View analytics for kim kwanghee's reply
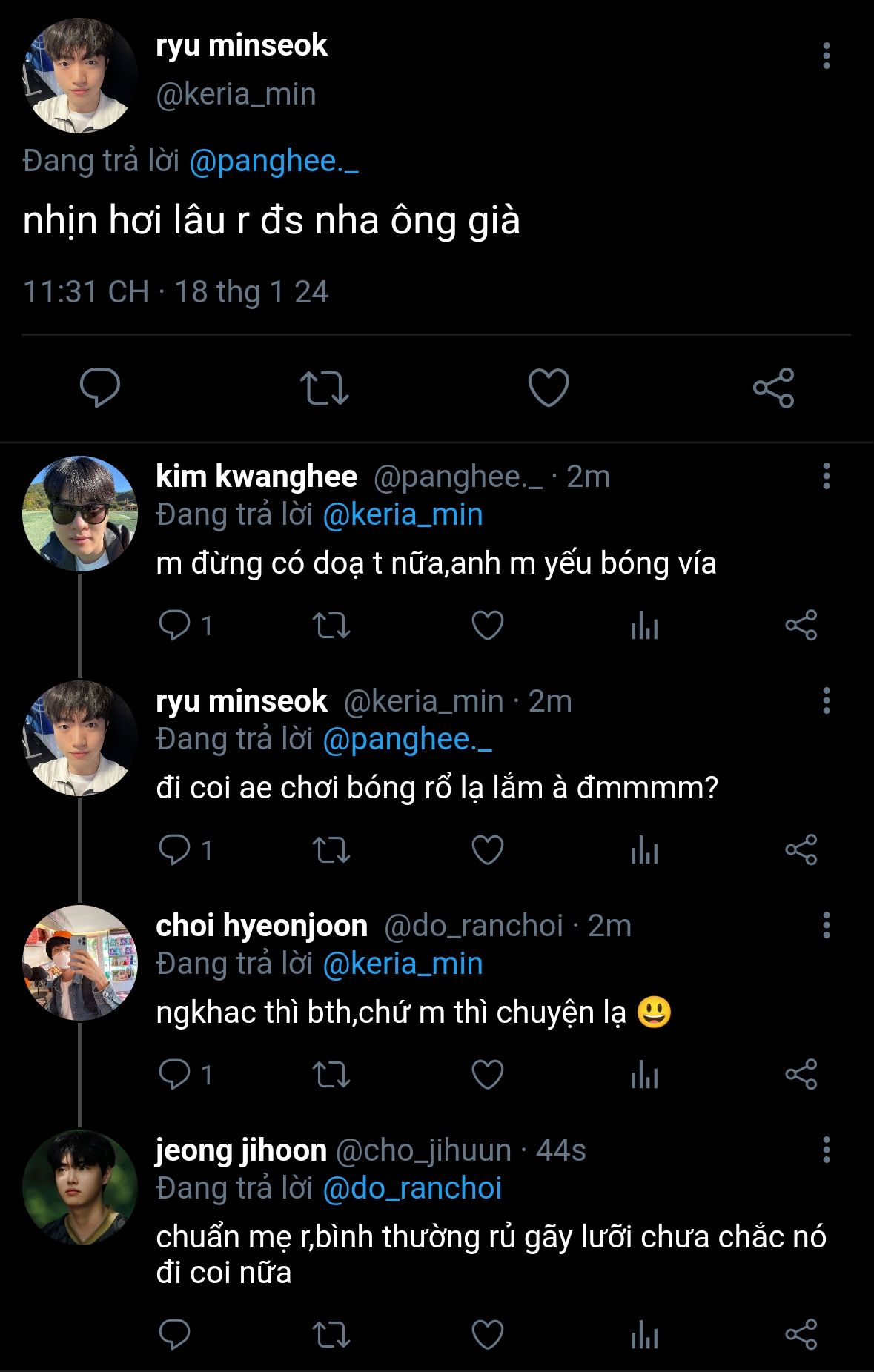 pyautogui.click(x=644, y=627)
